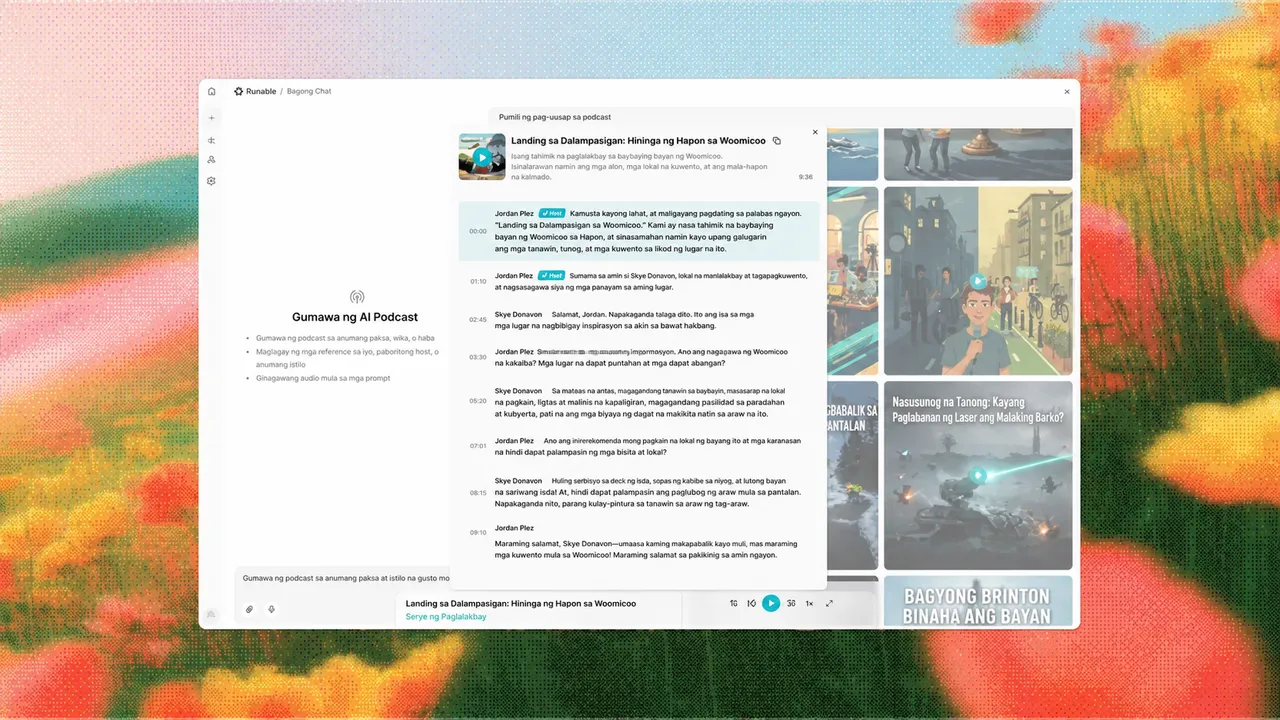The height and width of the screenshot is (720, 1280).
Task: Click the attachment paperclip icon
Action: tap(249, 609)
